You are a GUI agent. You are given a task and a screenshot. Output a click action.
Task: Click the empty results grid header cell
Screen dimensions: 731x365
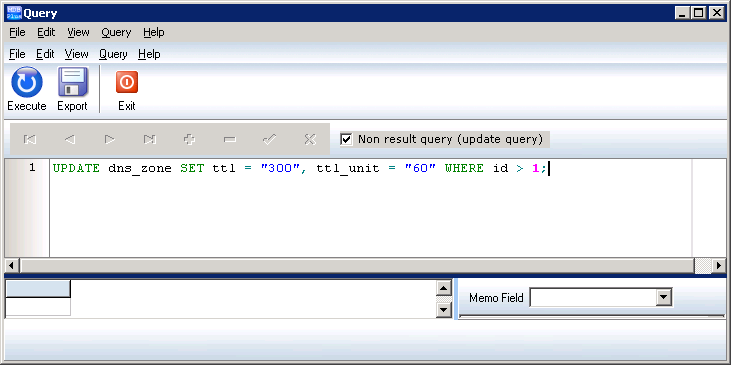[38, 289]
